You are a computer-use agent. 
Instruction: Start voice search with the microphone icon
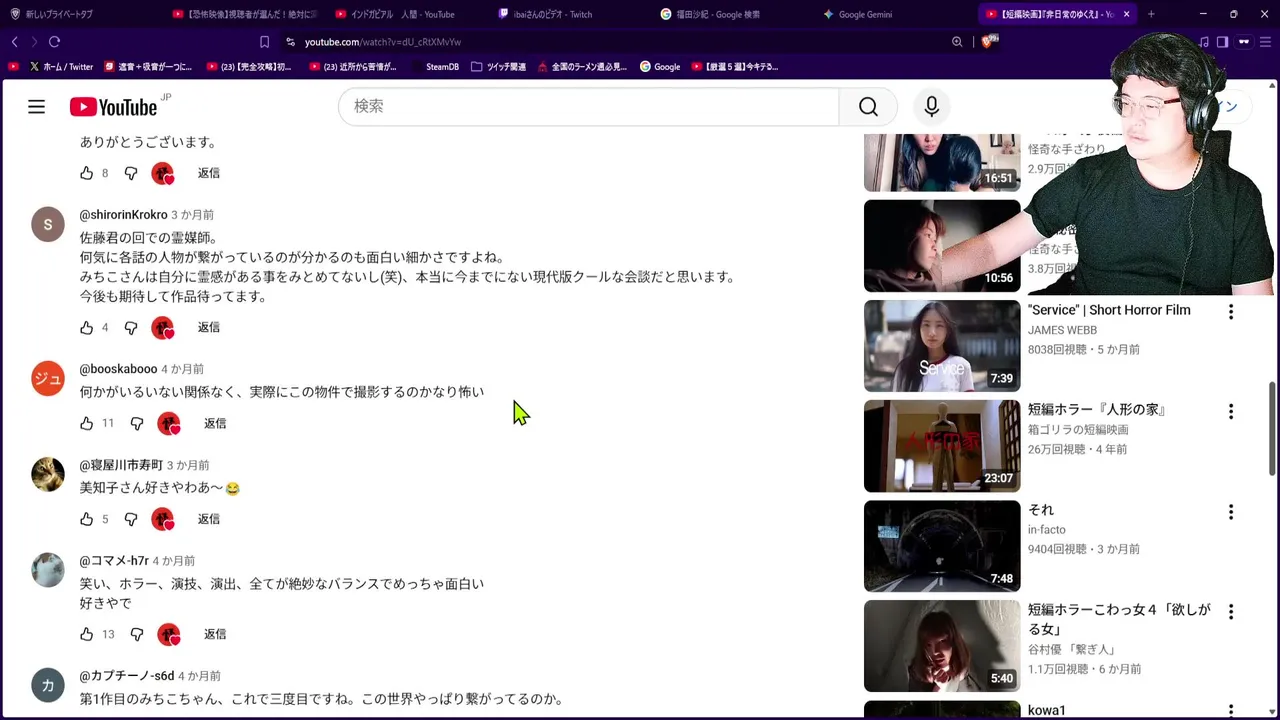(x=932, y=106)
